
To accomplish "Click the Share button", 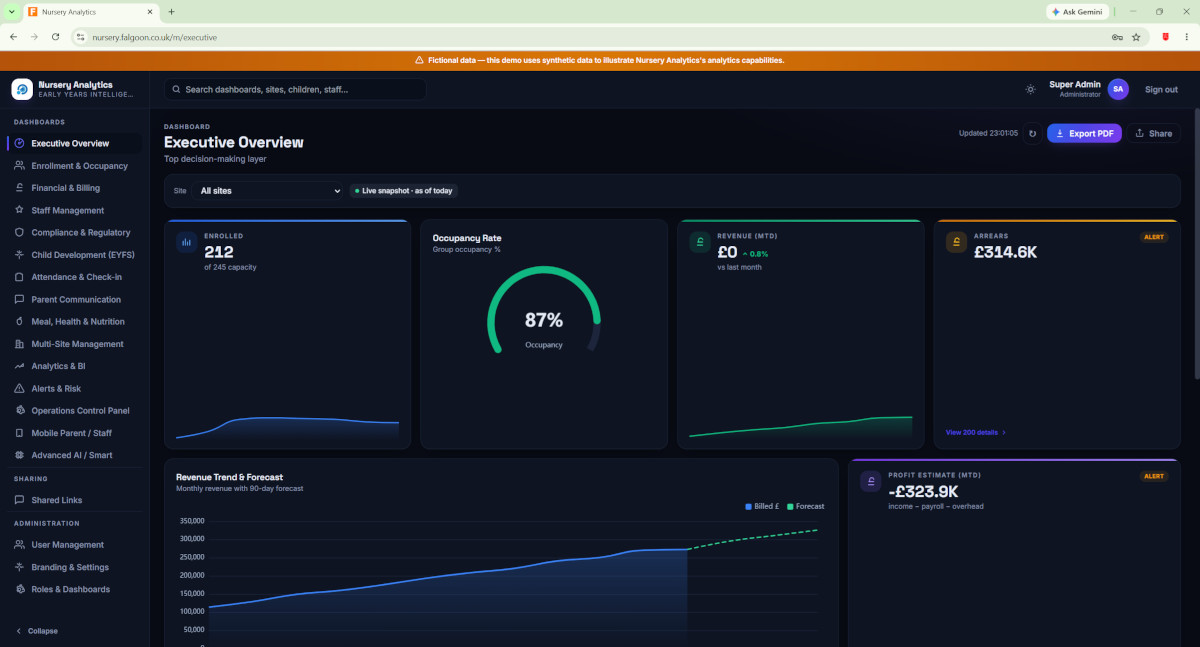I will coord(1153,133).
